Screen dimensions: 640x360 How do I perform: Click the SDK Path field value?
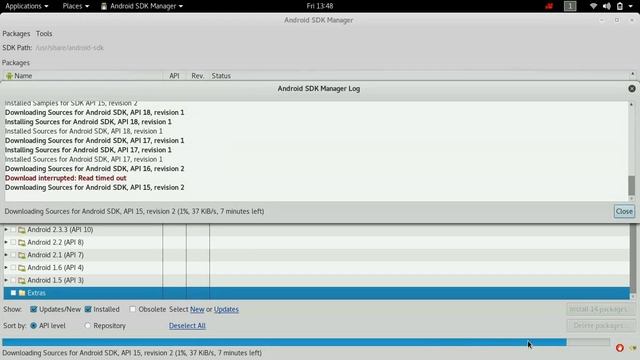[x=69, y=48]
